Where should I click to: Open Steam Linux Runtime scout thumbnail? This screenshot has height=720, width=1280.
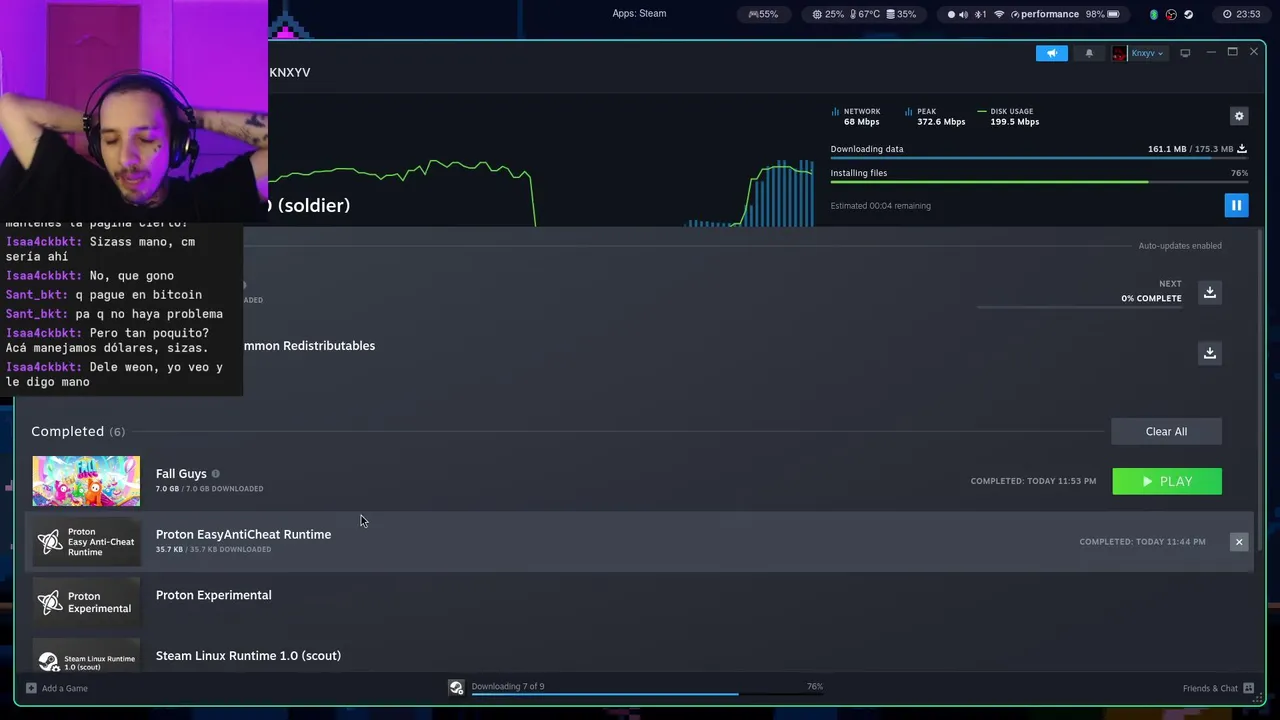86,656
